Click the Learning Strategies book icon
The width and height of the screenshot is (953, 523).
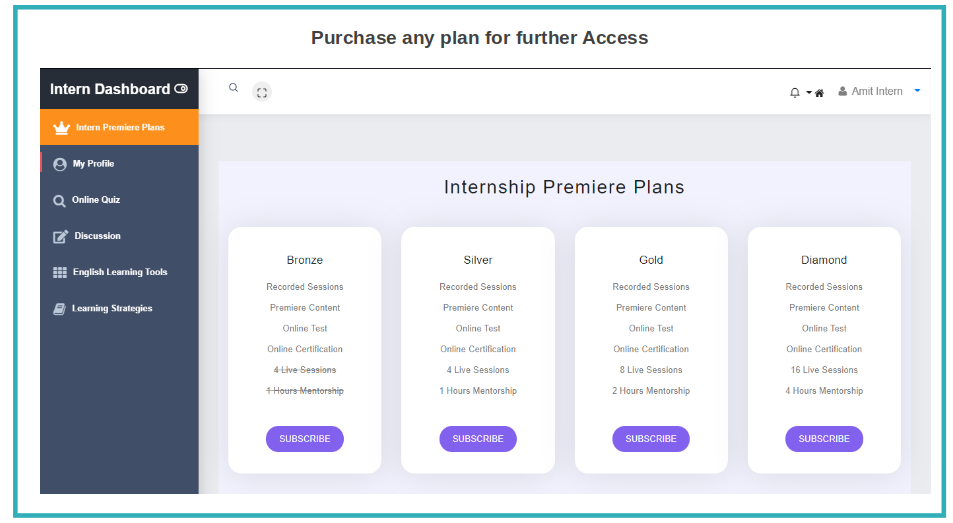pos(59,309)
